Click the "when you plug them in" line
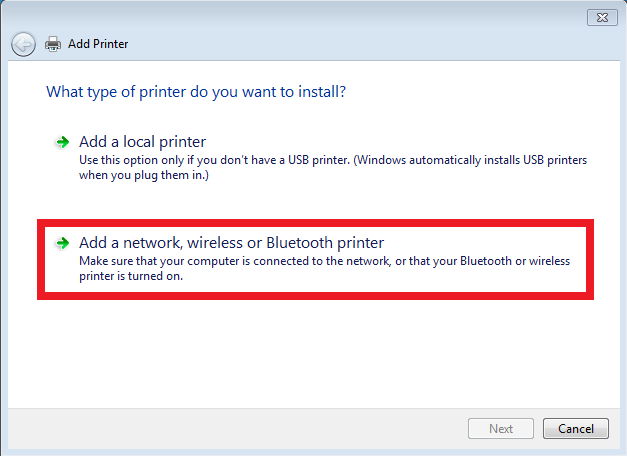Image resolution: width=627 pixels, height=456 pixels. (x=144, y=176)
